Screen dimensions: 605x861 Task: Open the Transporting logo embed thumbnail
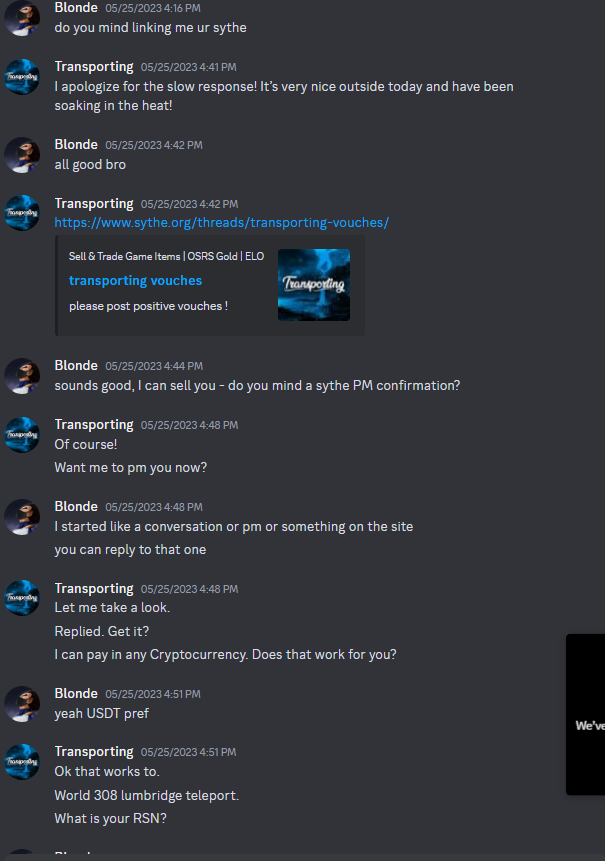pyautogui.click(x=314, y=285)
